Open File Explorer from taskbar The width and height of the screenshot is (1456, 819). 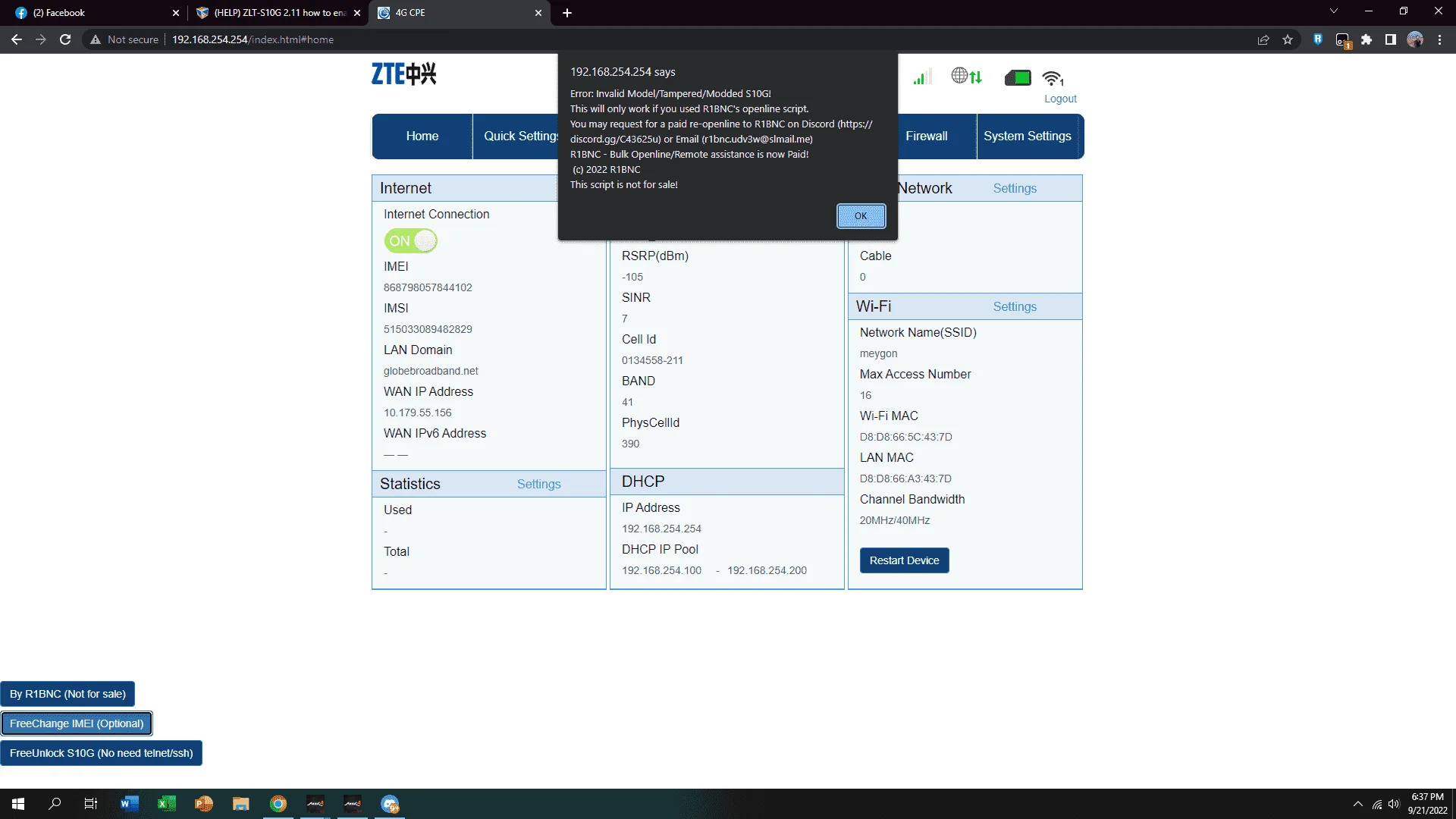(x=241, y=804)
